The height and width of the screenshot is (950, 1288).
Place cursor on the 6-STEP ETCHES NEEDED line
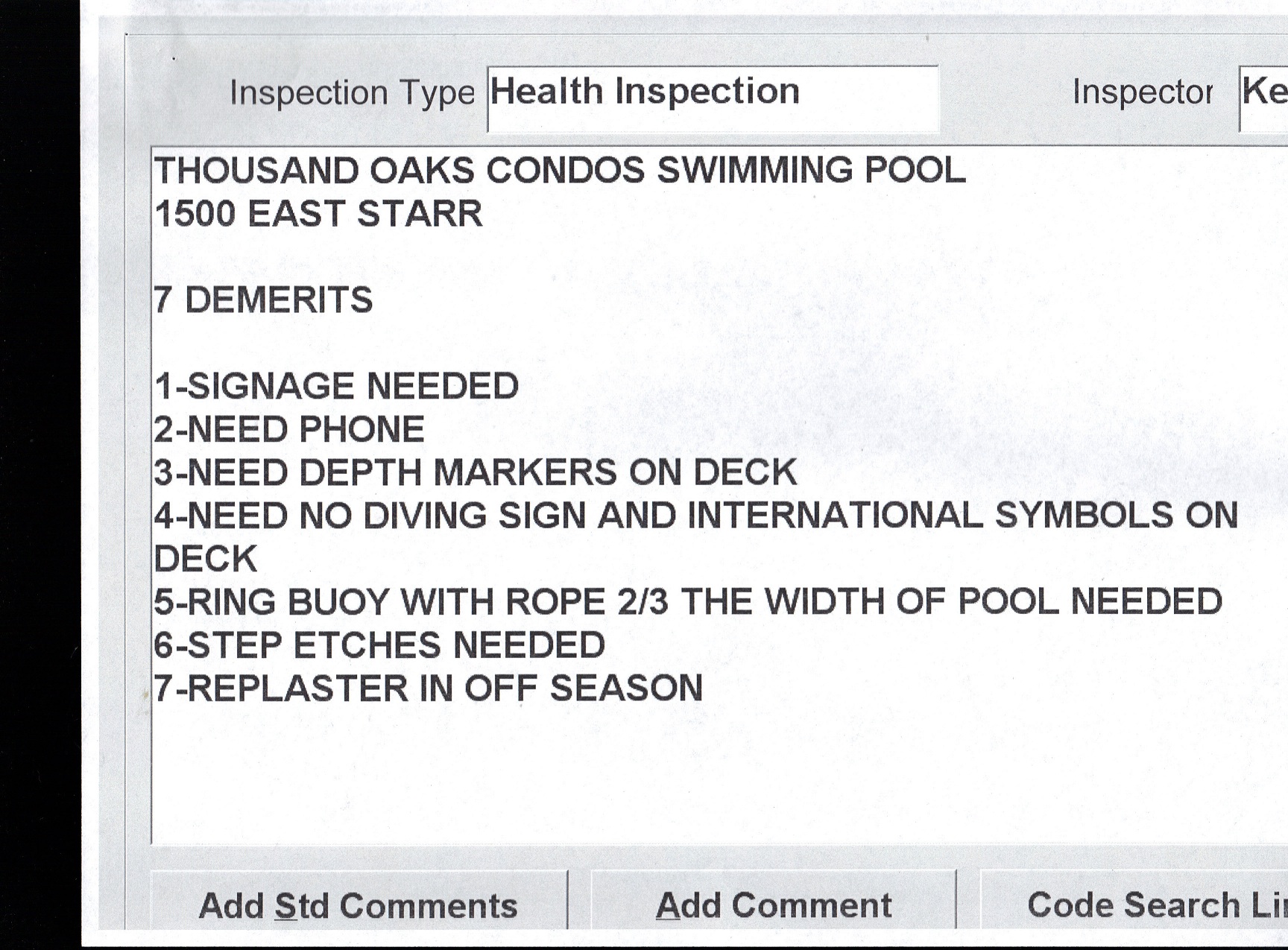[379, 645]
